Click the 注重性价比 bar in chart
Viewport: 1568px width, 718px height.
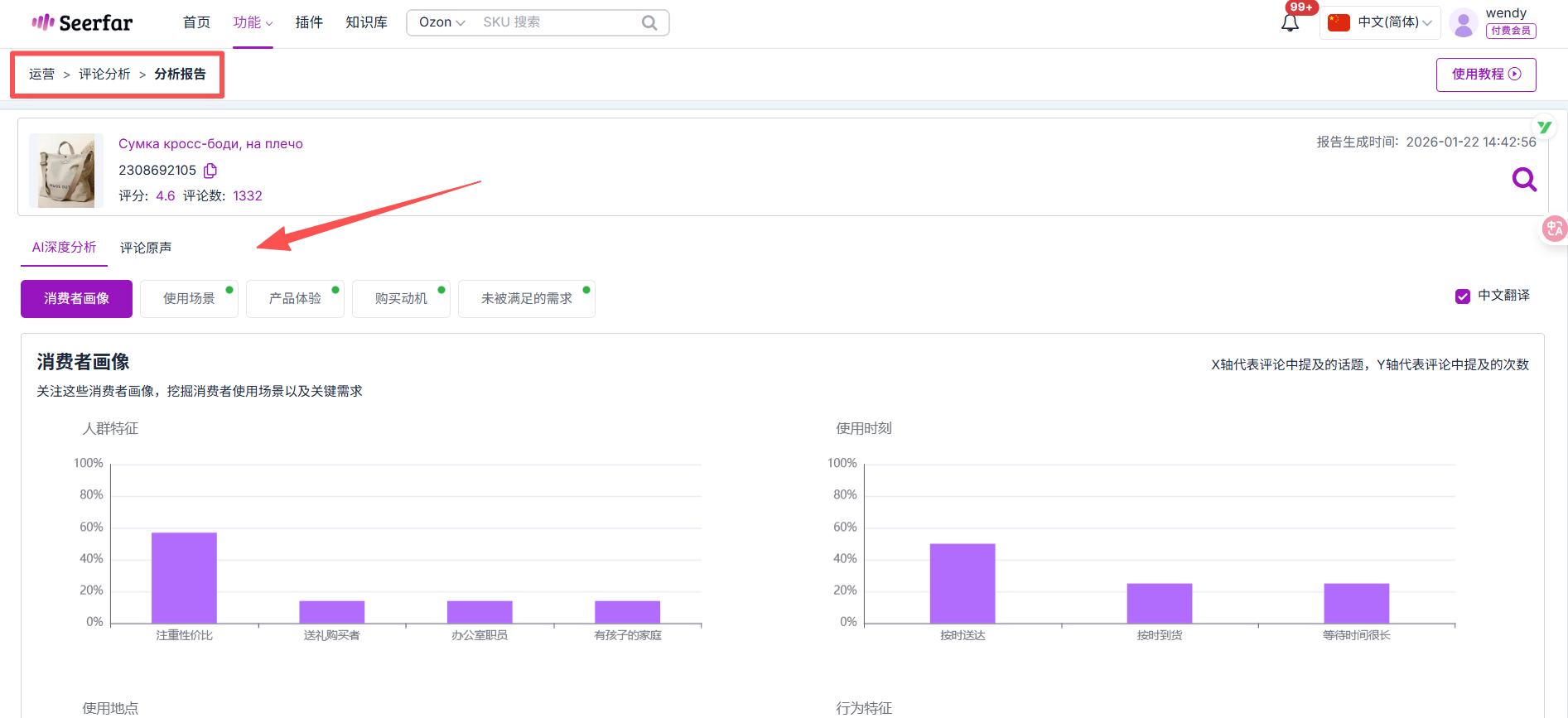(x=184, y=577)
